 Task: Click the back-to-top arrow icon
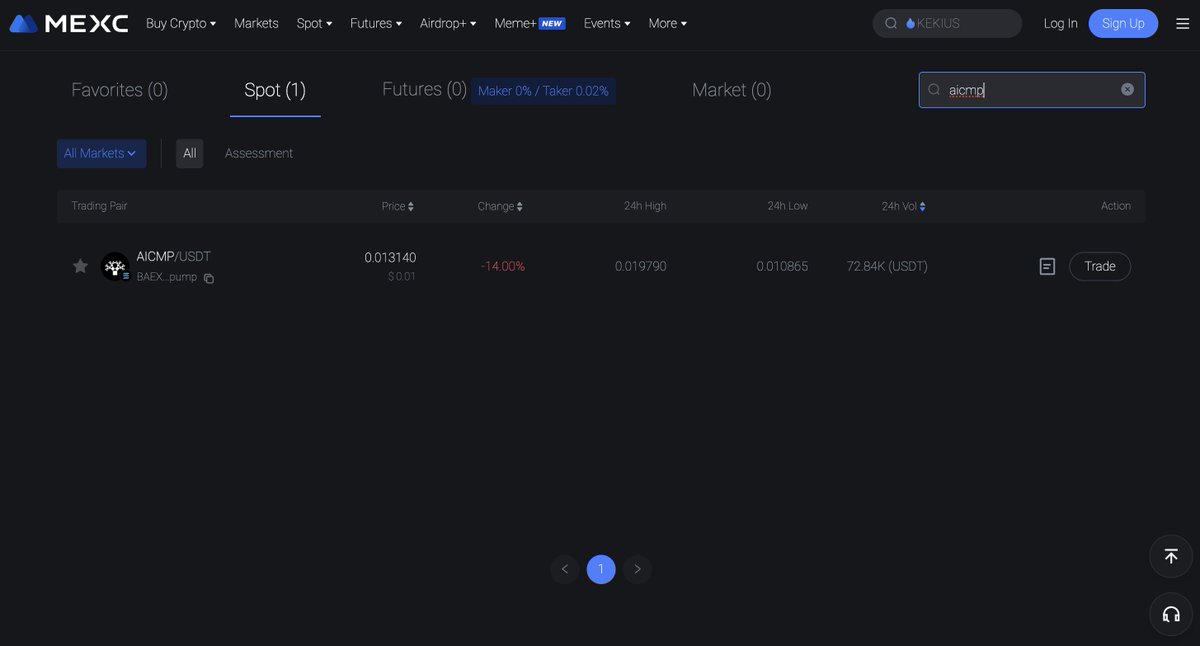point(1171,556)
